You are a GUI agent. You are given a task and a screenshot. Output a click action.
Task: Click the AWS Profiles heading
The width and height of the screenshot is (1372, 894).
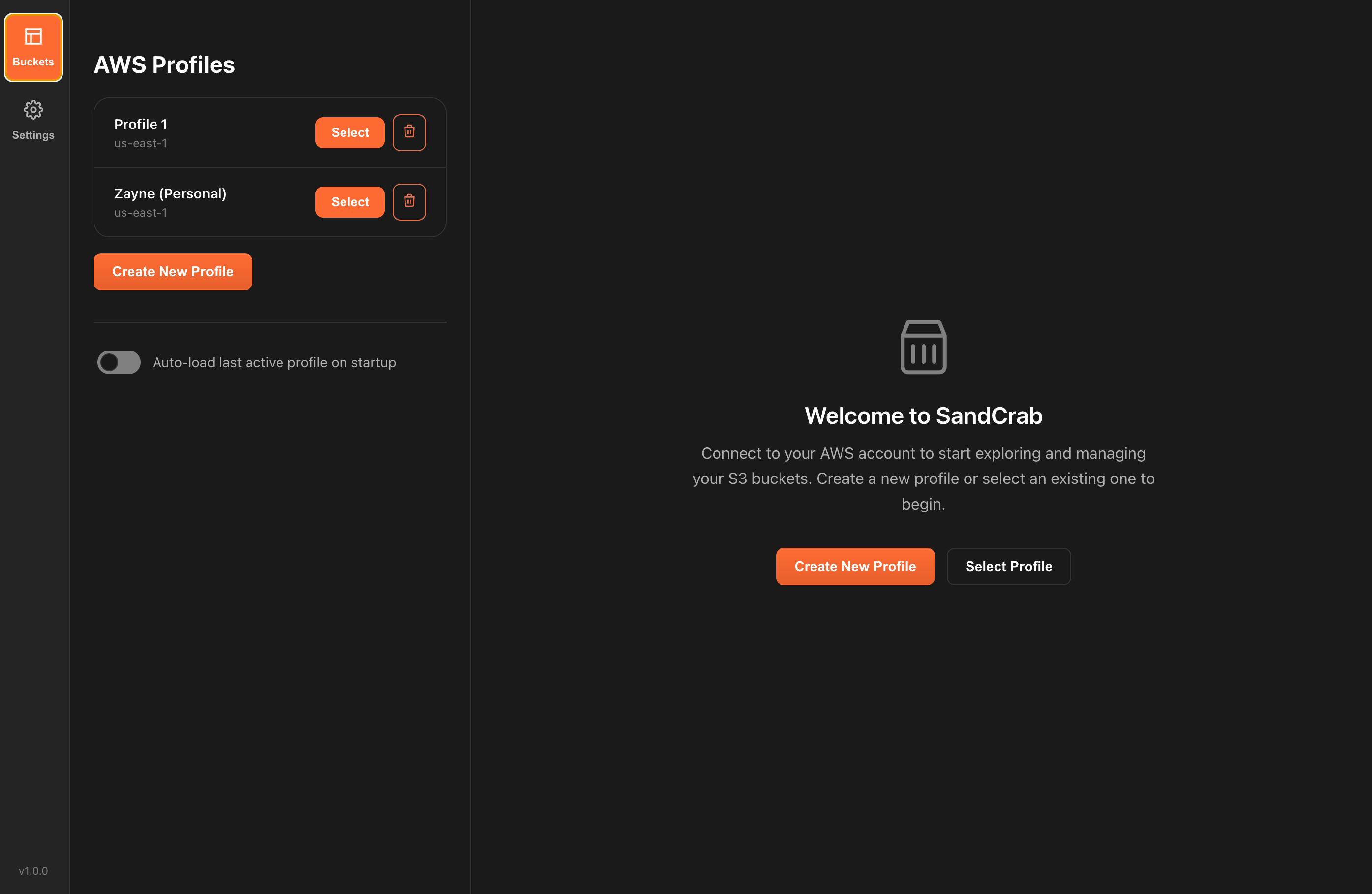(164, 64)
